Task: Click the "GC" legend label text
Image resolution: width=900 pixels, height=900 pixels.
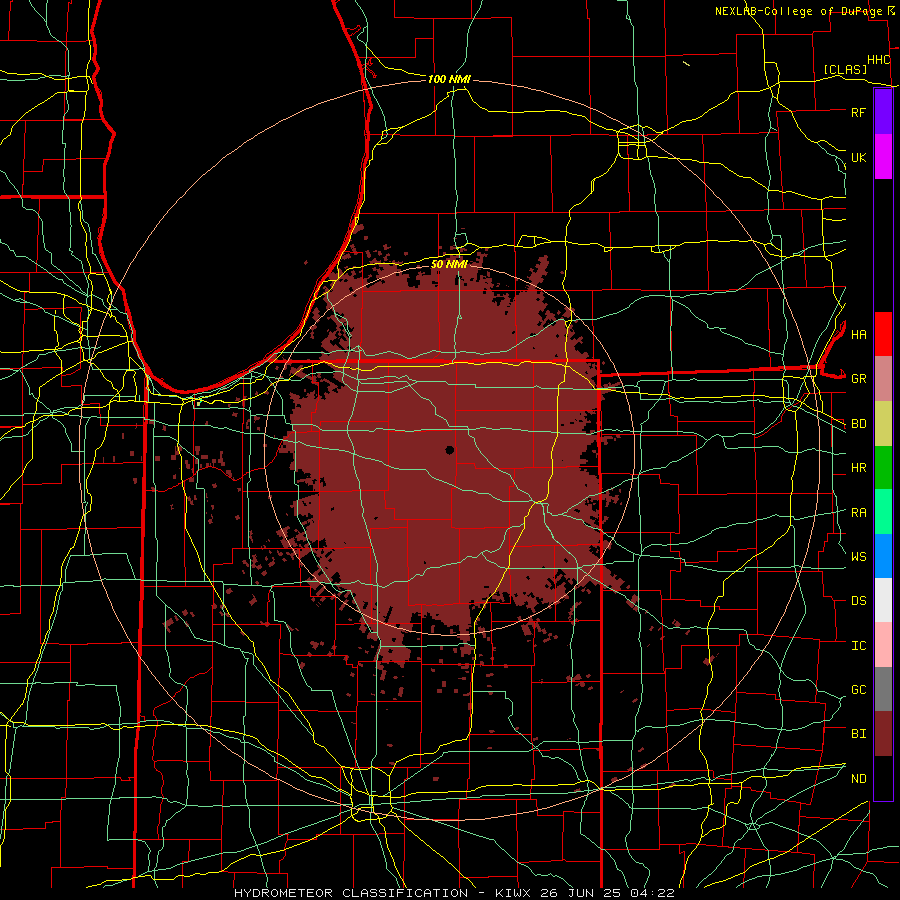Action: [x=858, y=689]
